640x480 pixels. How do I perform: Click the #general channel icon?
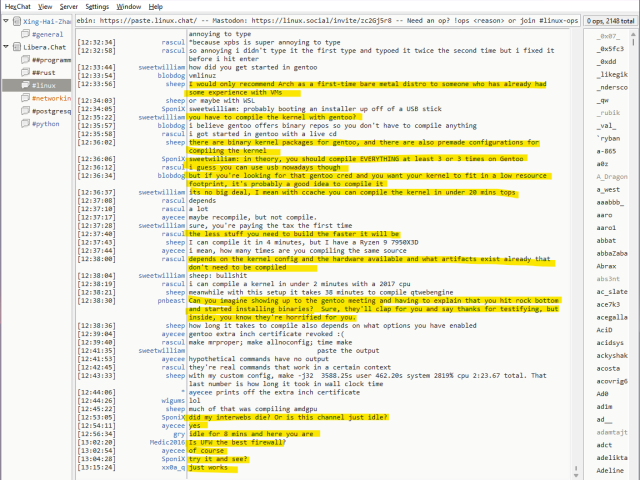(25, 34)
